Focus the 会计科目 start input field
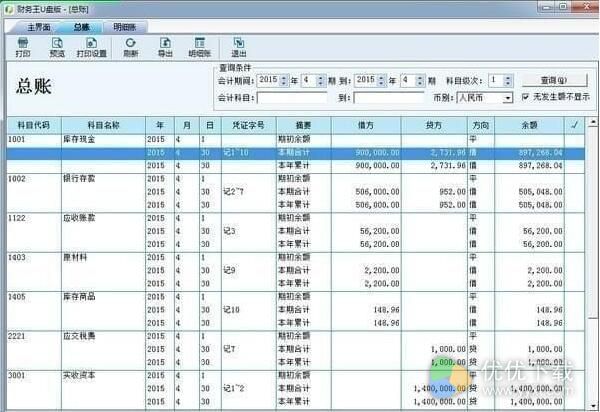Viewport: 600px width, 412px height. [x=292, y=98]
